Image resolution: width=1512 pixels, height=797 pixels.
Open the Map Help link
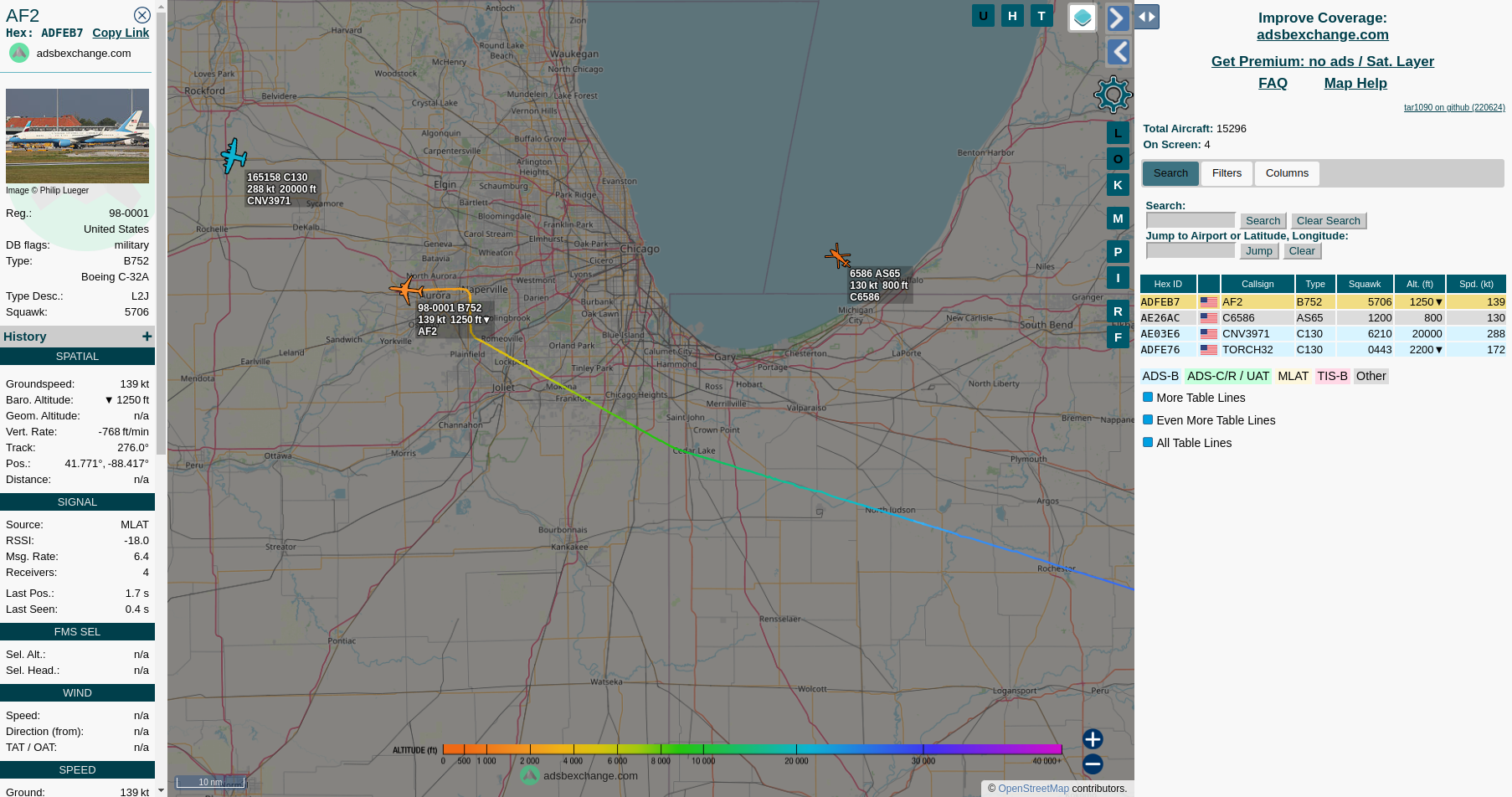coord(1355,83)
